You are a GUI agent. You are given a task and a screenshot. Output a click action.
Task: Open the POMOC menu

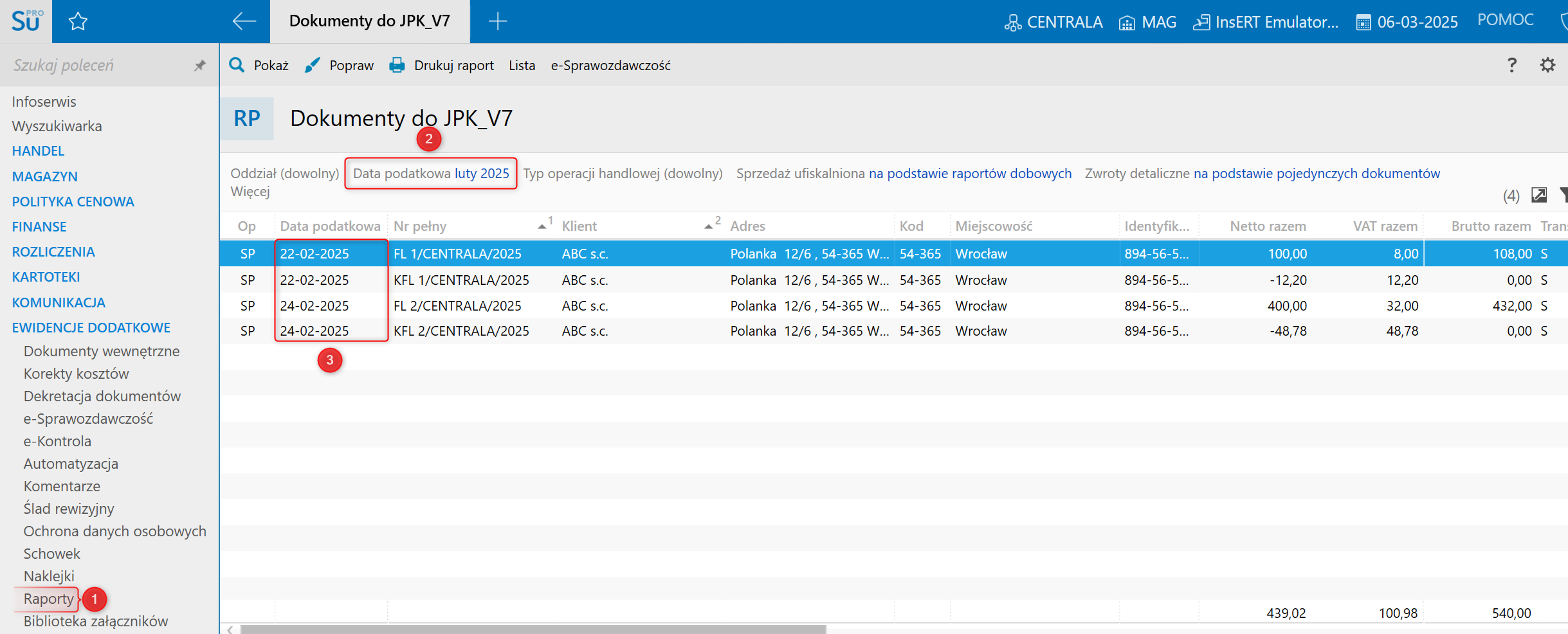1505,20
